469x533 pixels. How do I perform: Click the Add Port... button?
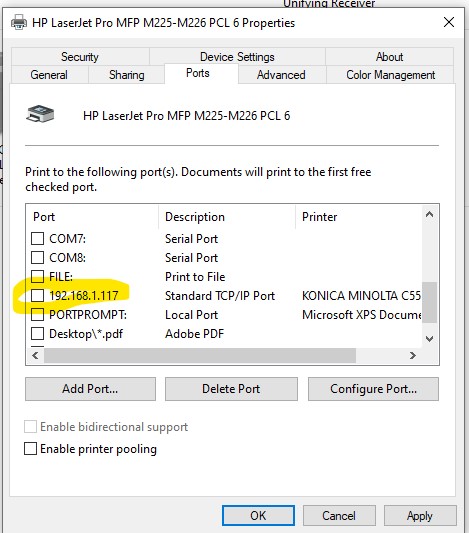pyautogui.click(x=90, y=389)
